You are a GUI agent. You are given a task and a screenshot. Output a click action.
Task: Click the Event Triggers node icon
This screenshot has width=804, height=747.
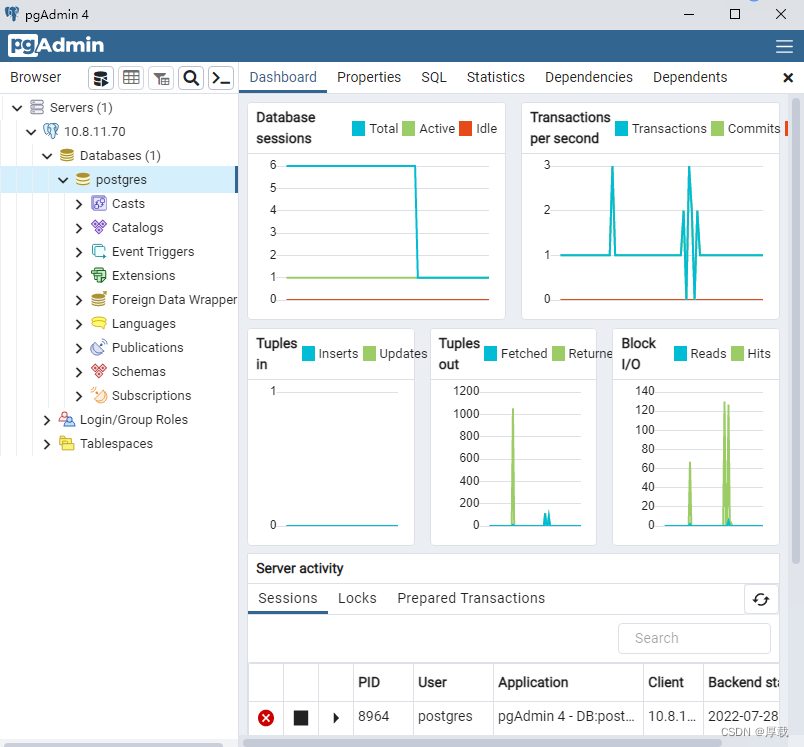tap(99, 251)
